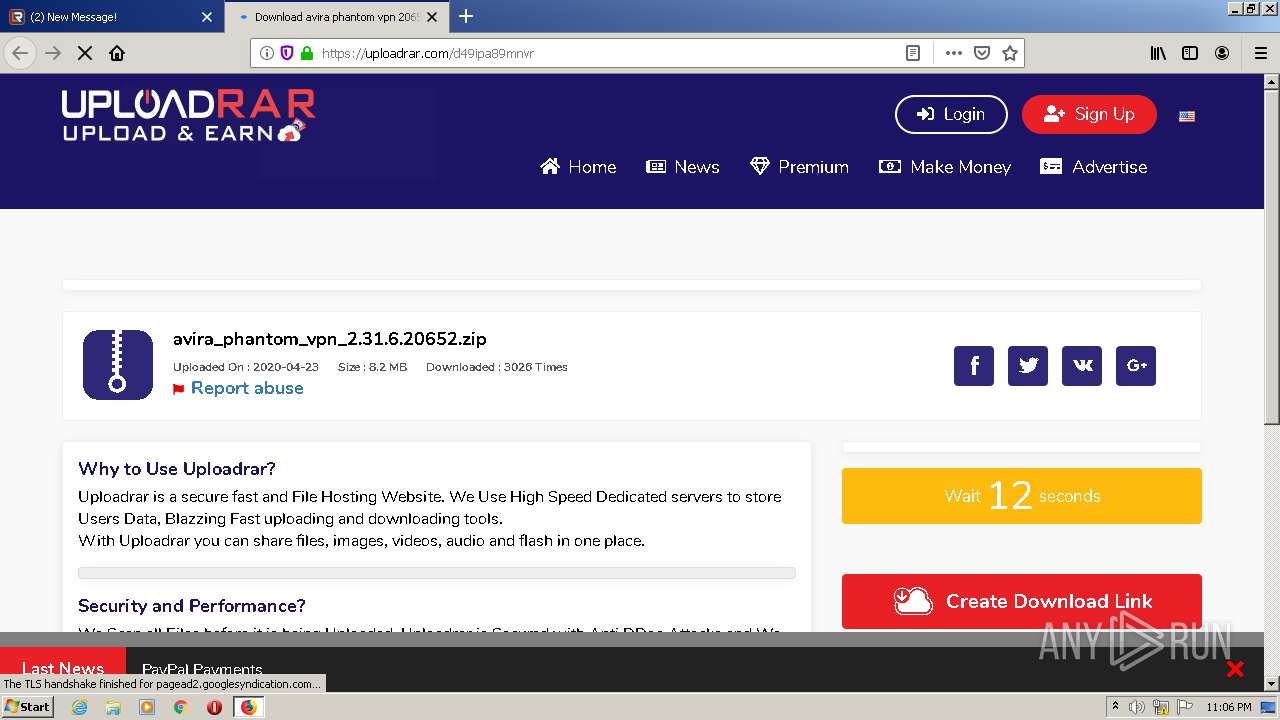The height and width of the screenshot is (720, 1280).
Task: Click the Why to Use Uploadrar? heading
Action: (177, 469)
